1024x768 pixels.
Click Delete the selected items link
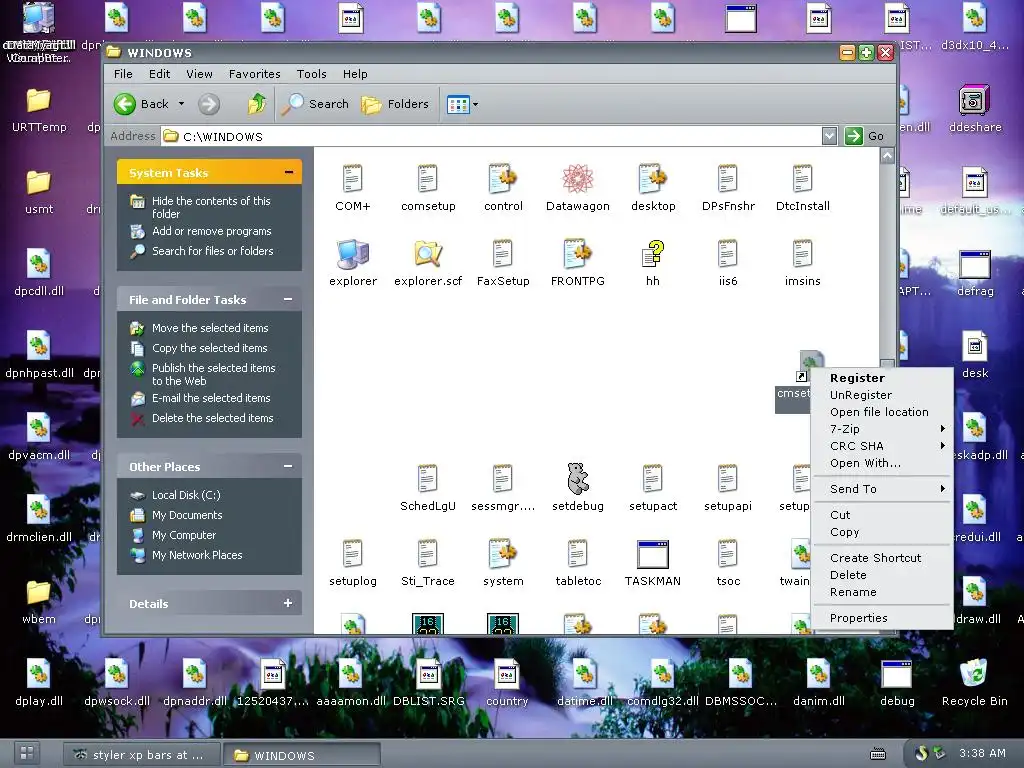(x=213, y=418)
